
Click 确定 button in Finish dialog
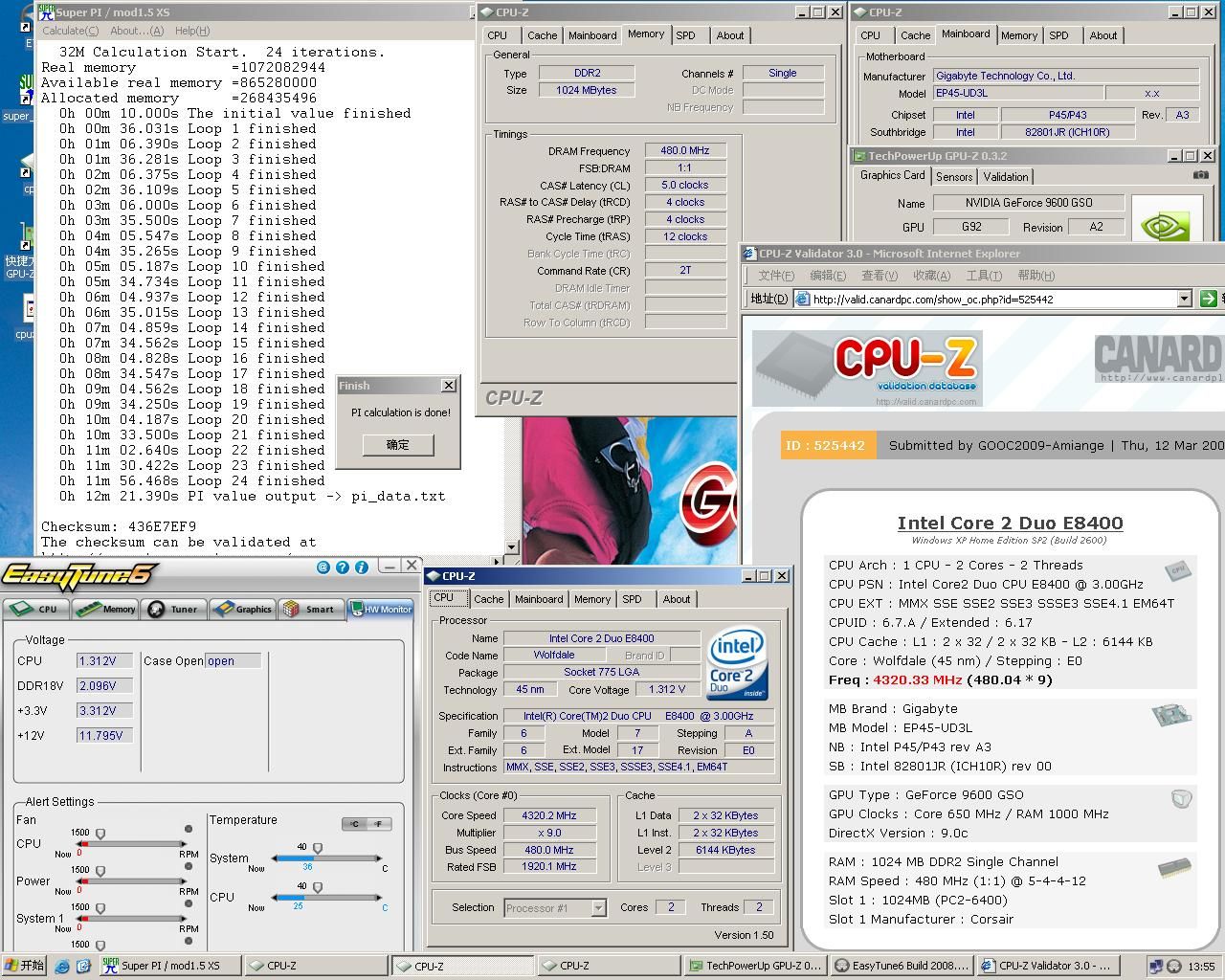(x=398, y=445)
